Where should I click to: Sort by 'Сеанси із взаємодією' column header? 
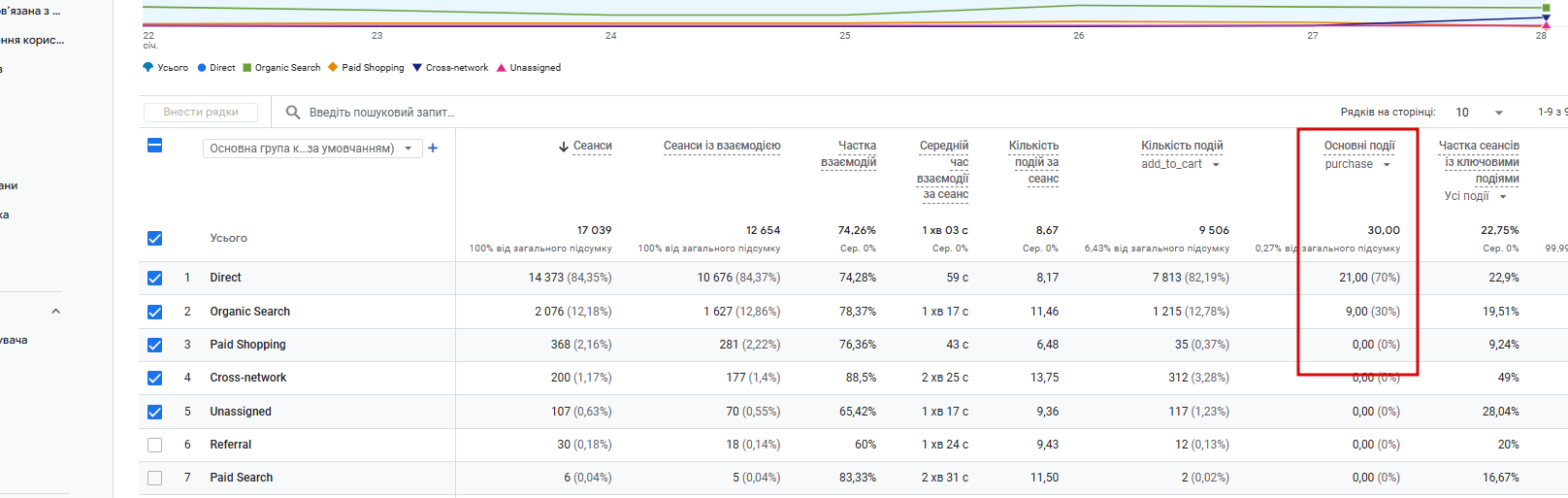point(721,146)
